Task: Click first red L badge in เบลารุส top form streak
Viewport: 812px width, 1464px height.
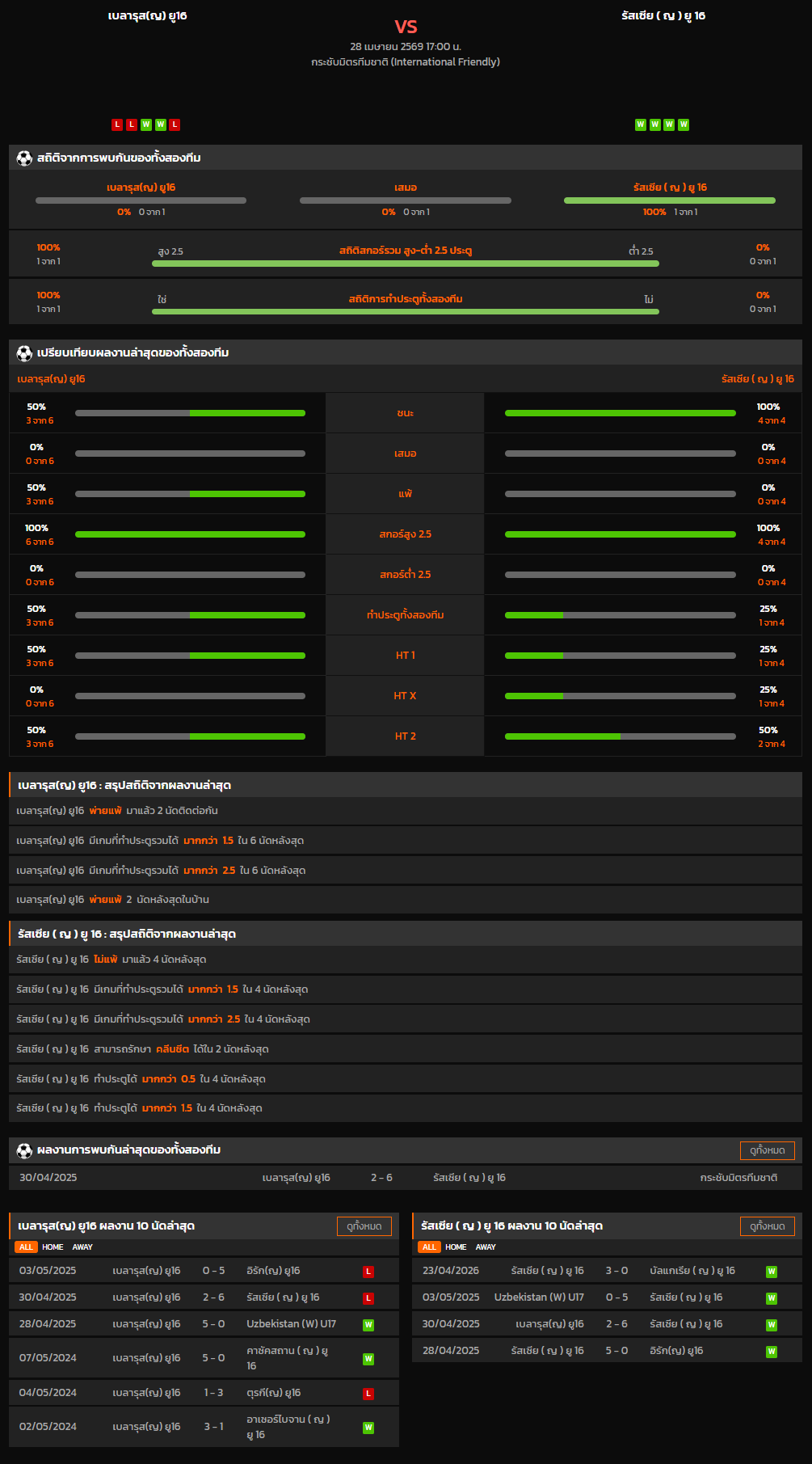Action: [x=117, y=124]
